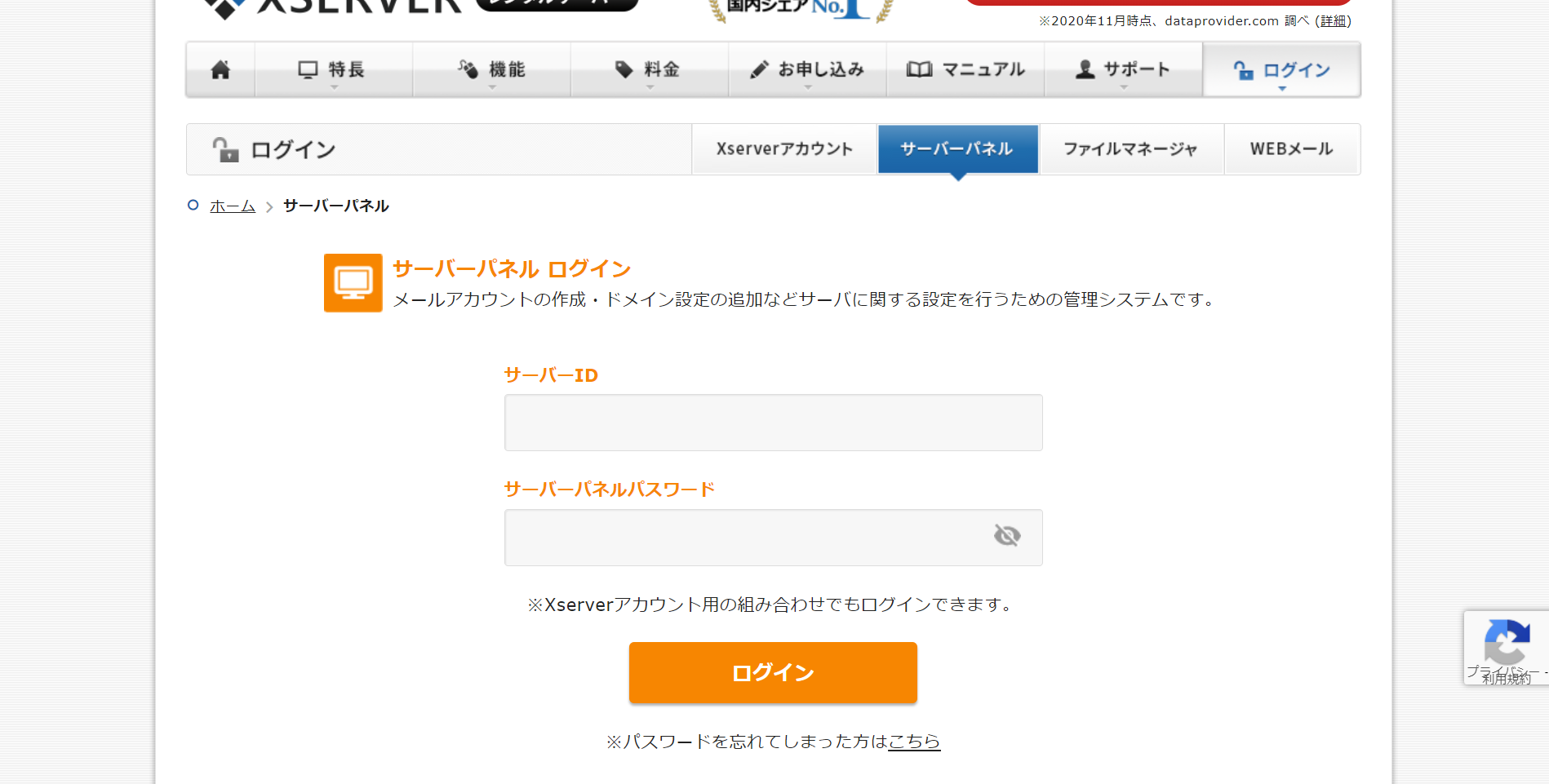Select the サーバーパネル login tab
1549x784 pixels.
pyautogui.click(x=958, y=149)
